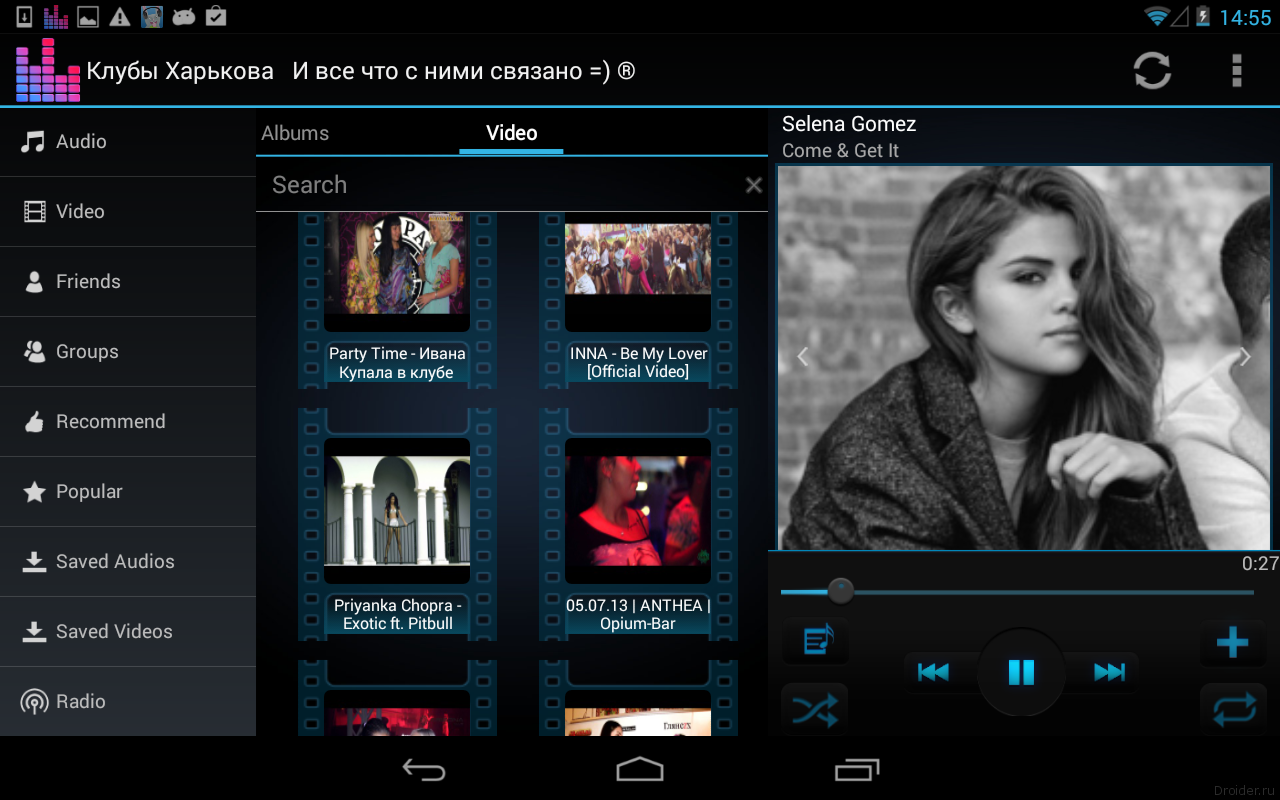Click the playback progress slider knob
This screenshot has height=800, width=1280.
coord(841,591)
